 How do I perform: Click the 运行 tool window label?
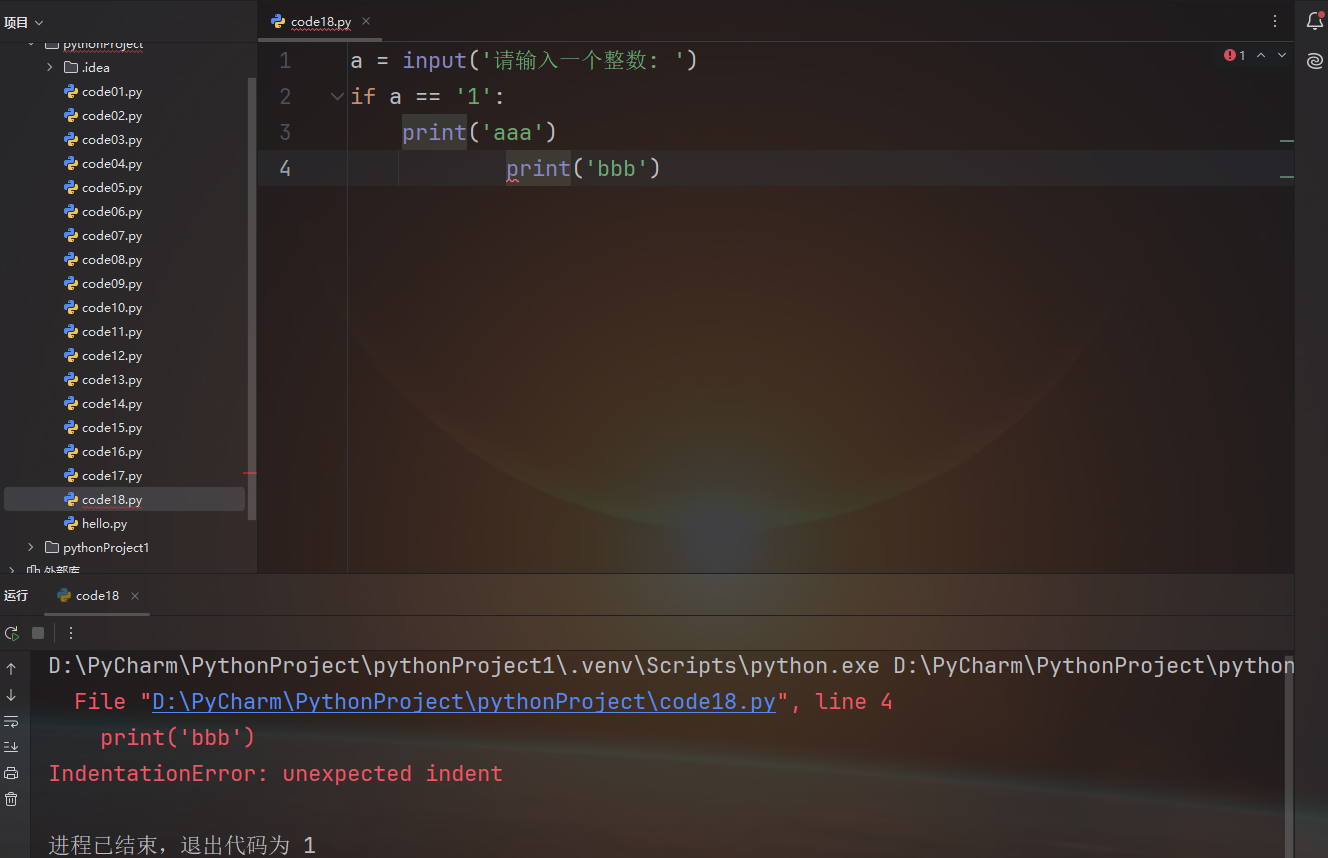pos(16,596)
